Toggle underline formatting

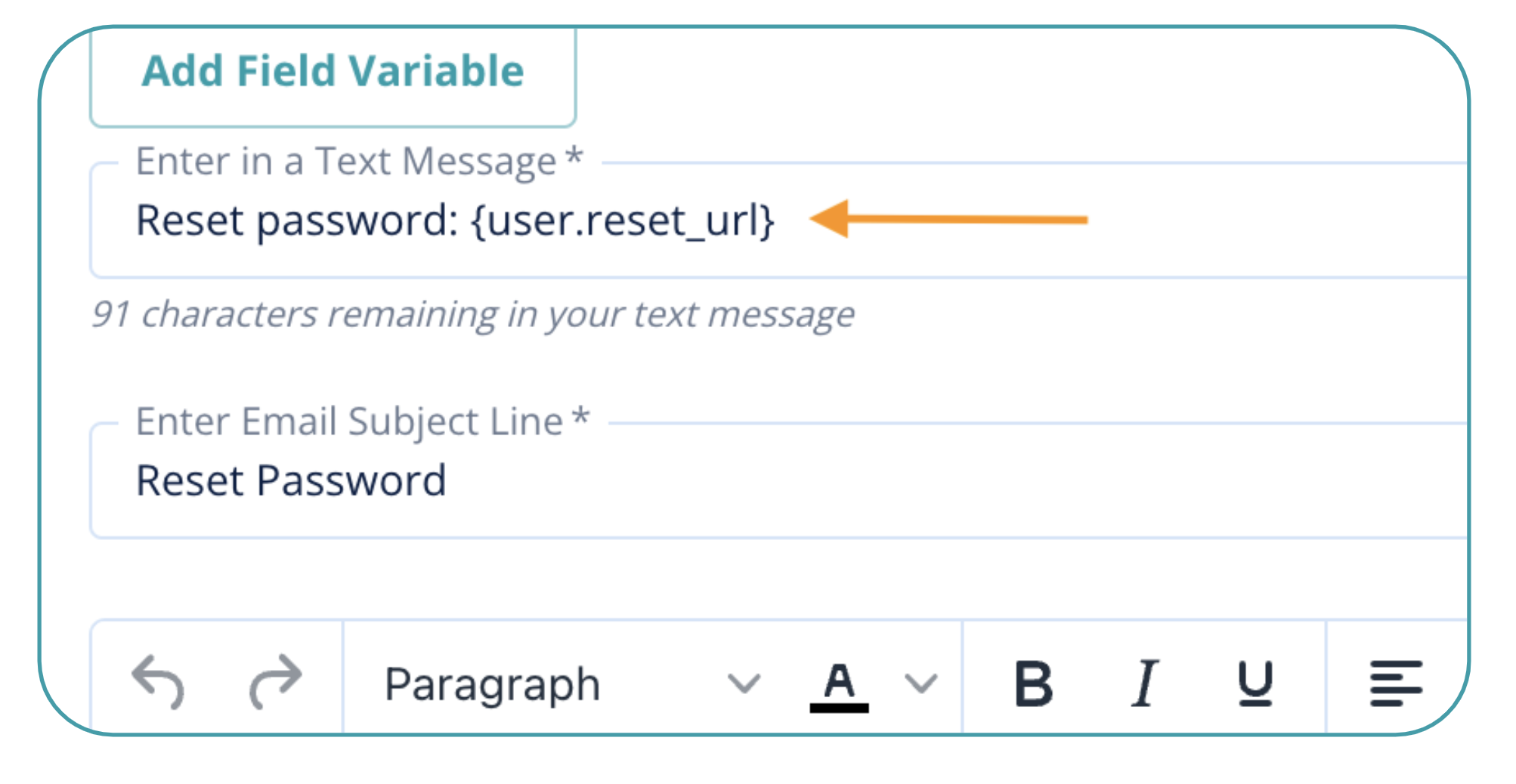[x=1255, y=684]
